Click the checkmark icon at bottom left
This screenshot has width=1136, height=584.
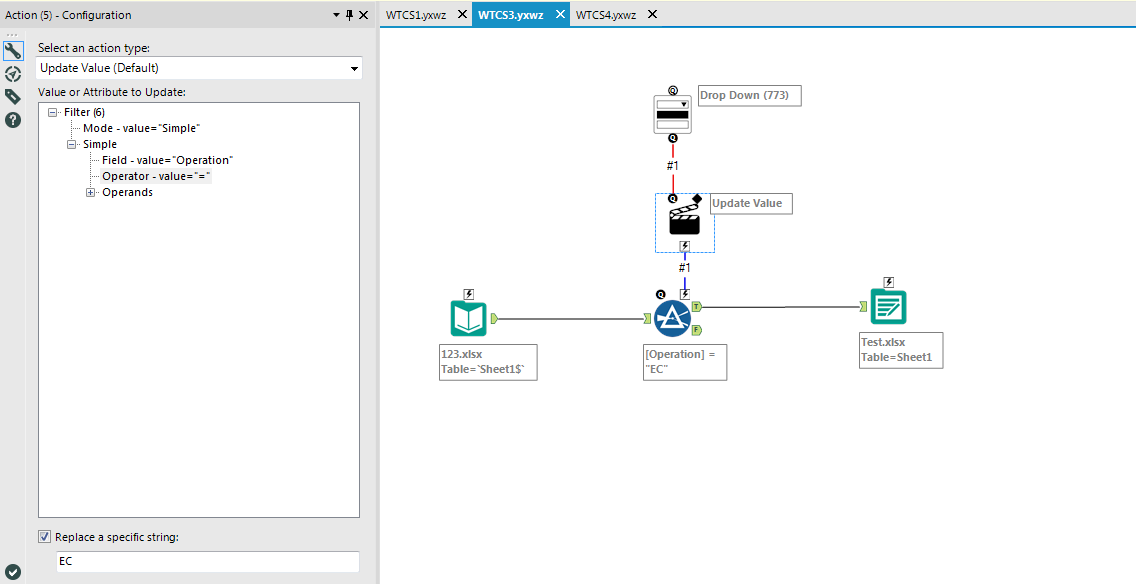pos(12,570)
